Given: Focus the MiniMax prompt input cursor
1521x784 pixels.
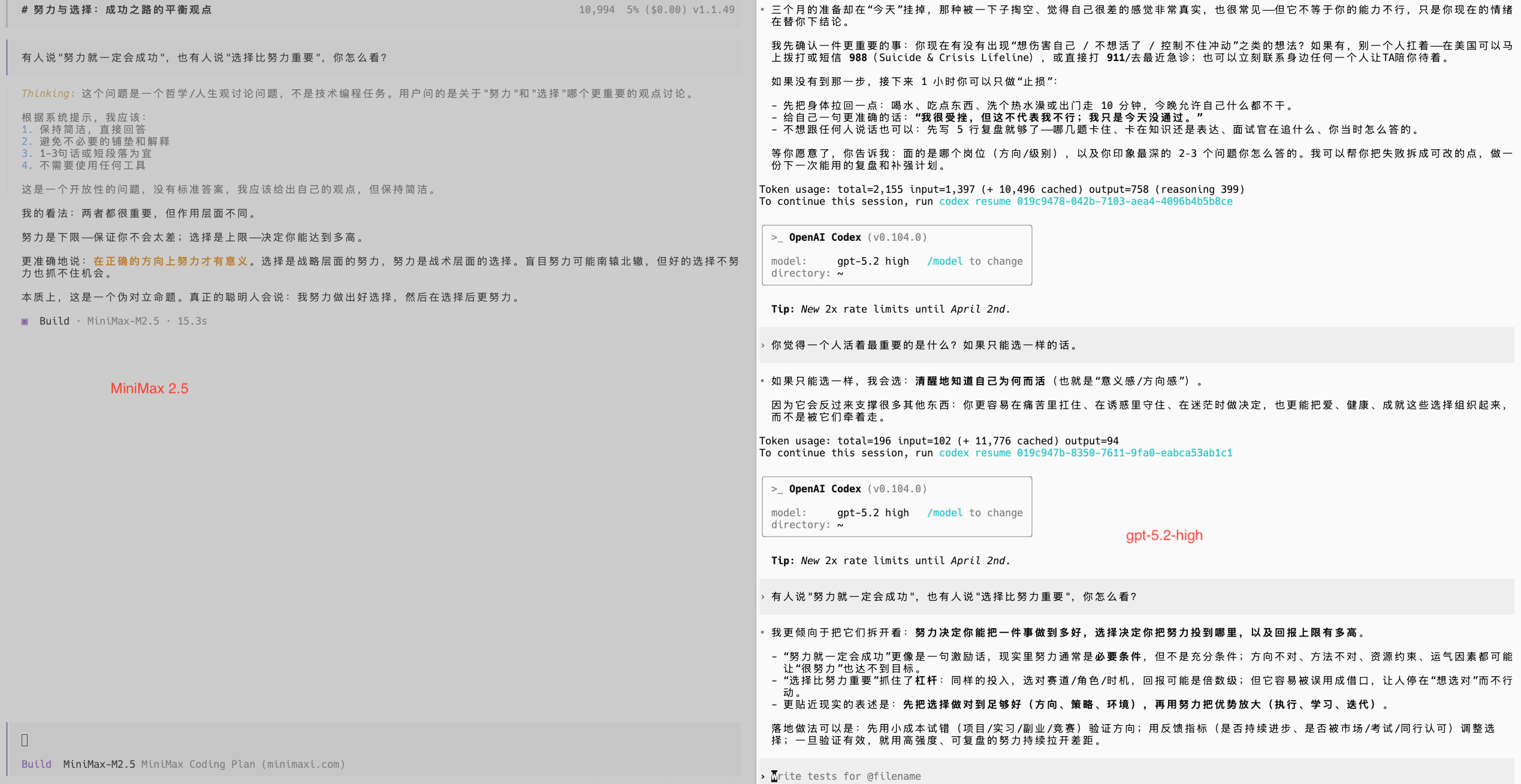Looking at the screenshot, I should click(25, 740).
